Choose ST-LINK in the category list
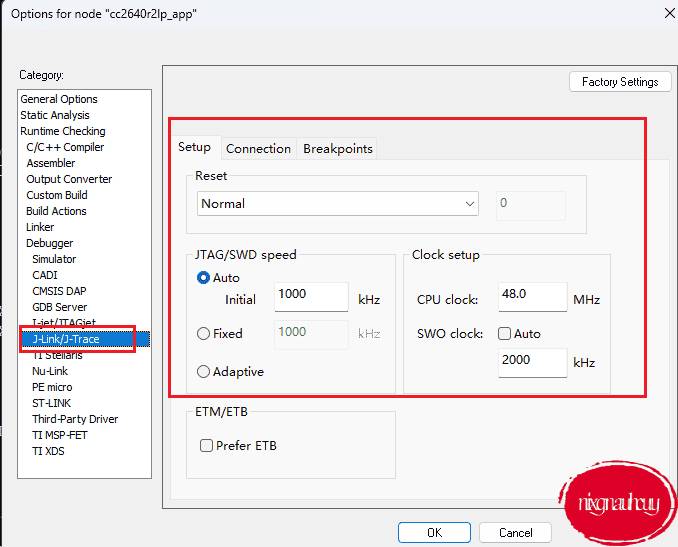 click(52, 403)
